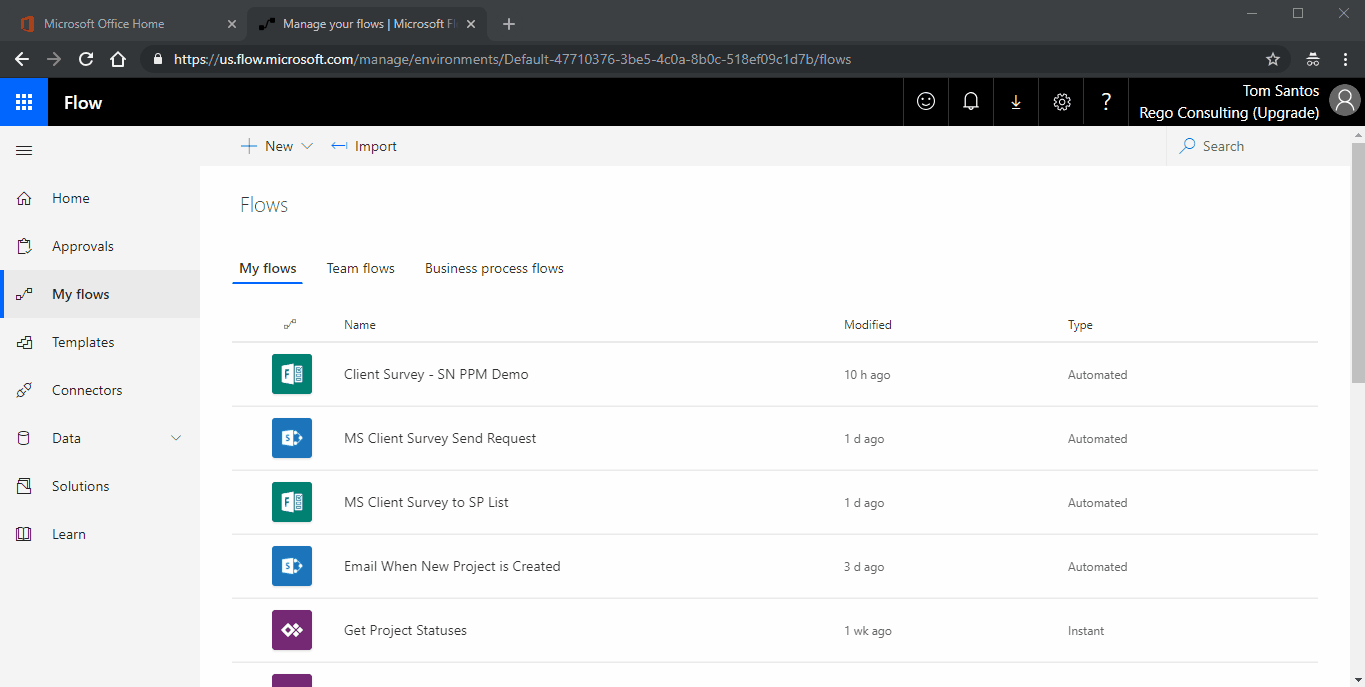
Task: Click the flow-type icon column header
Action: coord(290,324)
